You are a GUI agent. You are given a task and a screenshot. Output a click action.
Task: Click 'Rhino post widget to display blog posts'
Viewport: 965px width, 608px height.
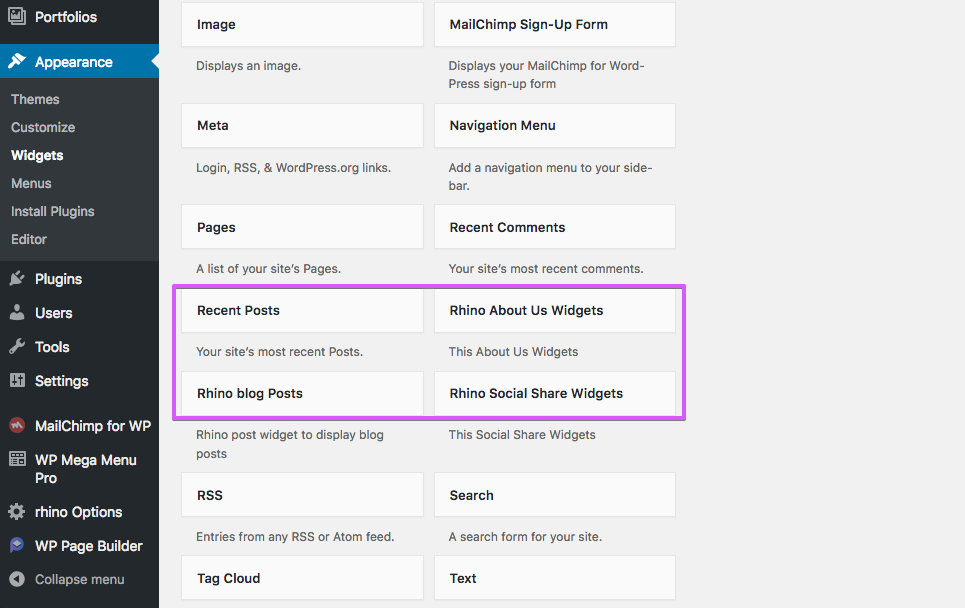pyautogui.click(x=290, y=444)
